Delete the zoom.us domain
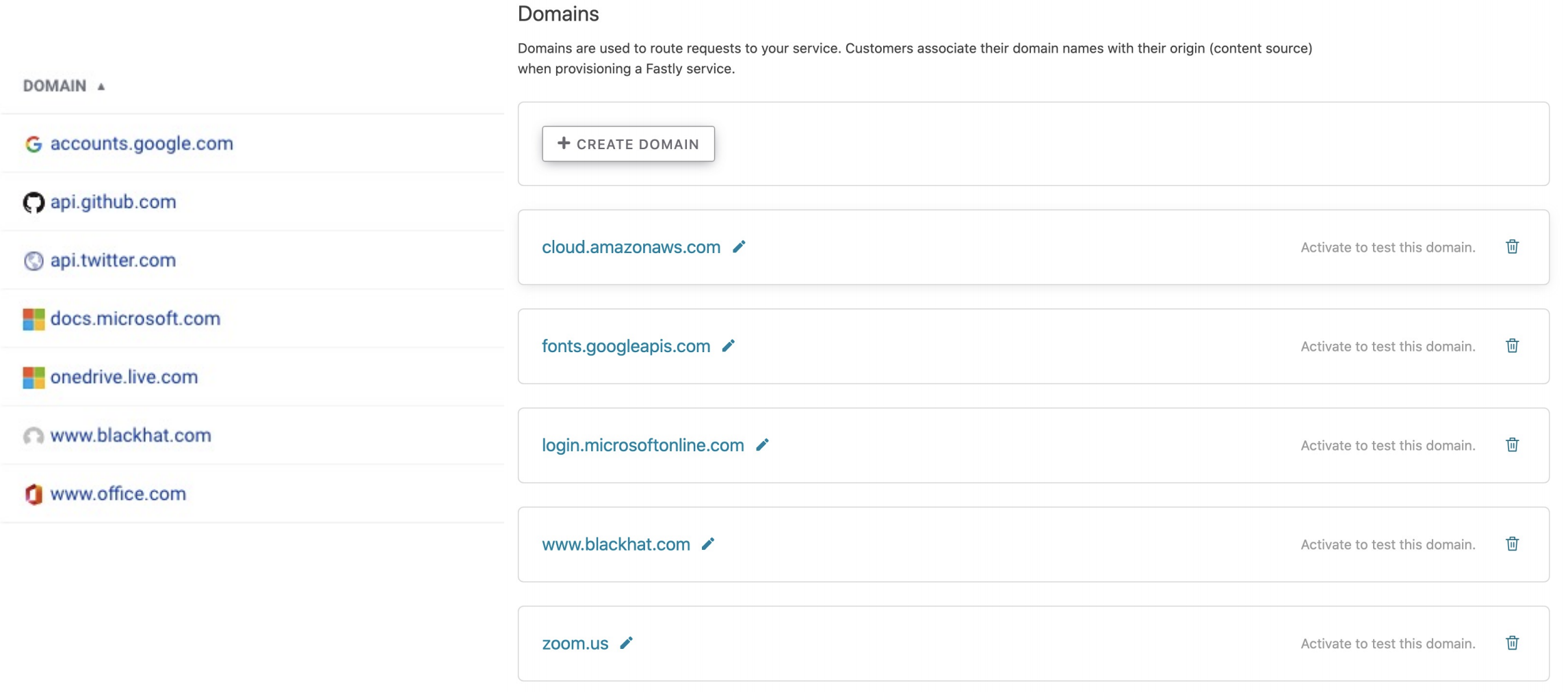This screenshot has width=1568, height=692. [x=1512, y=643]
